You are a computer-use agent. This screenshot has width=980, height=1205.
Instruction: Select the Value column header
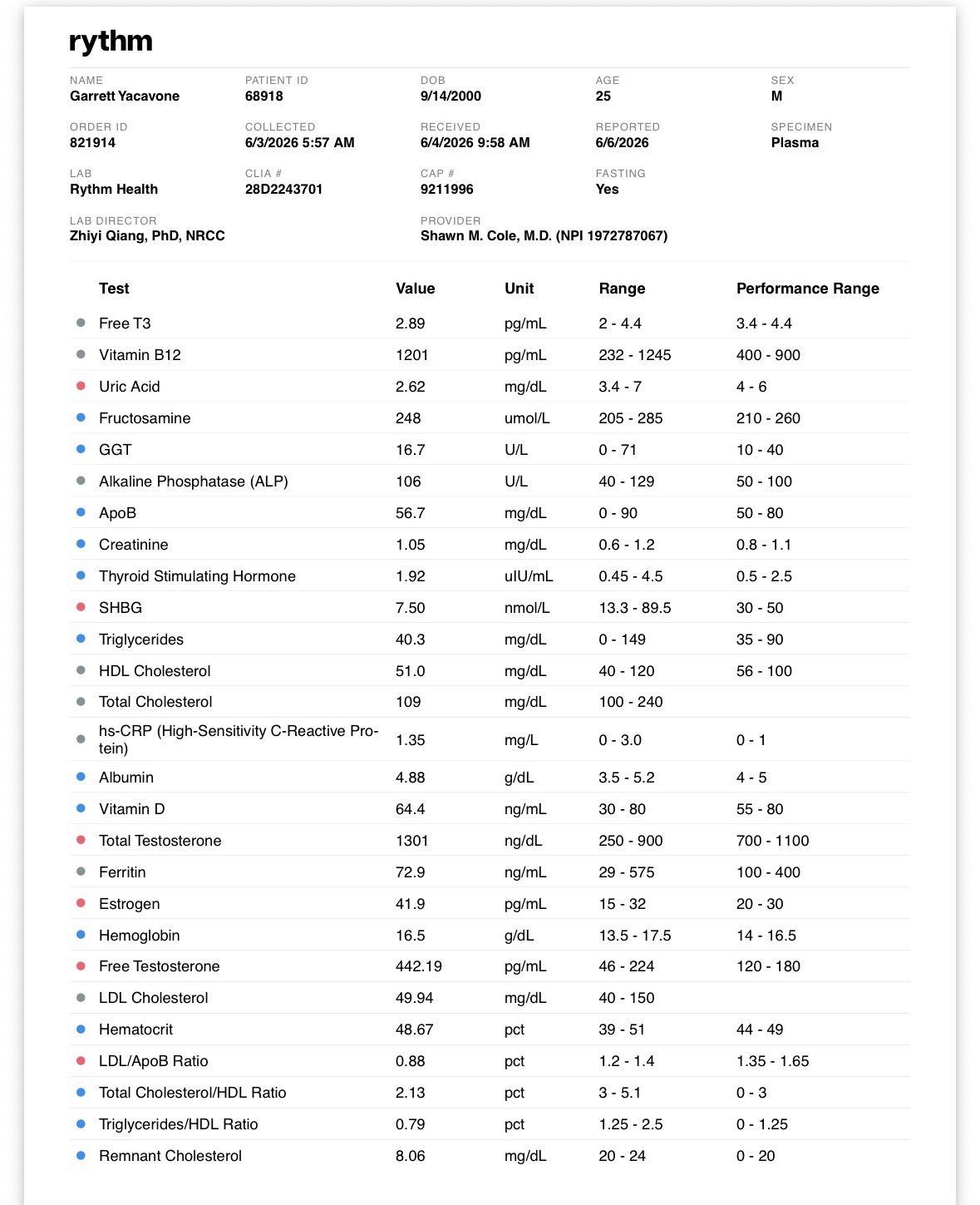pyautogui.click(x=416, y=289)
